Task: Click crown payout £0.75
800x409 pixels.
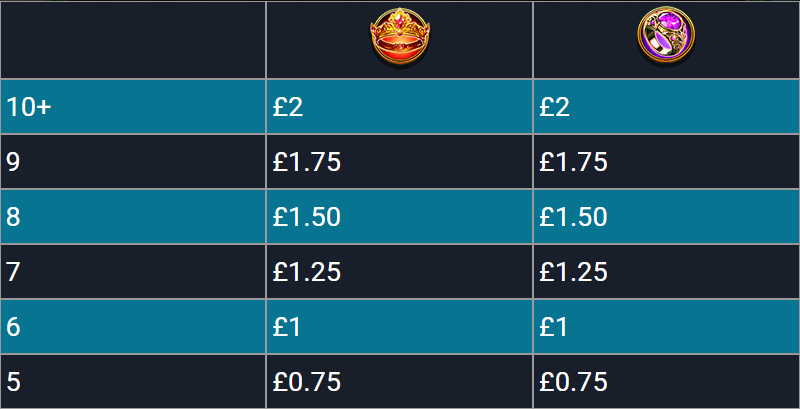Action: [x=307, y=382]
